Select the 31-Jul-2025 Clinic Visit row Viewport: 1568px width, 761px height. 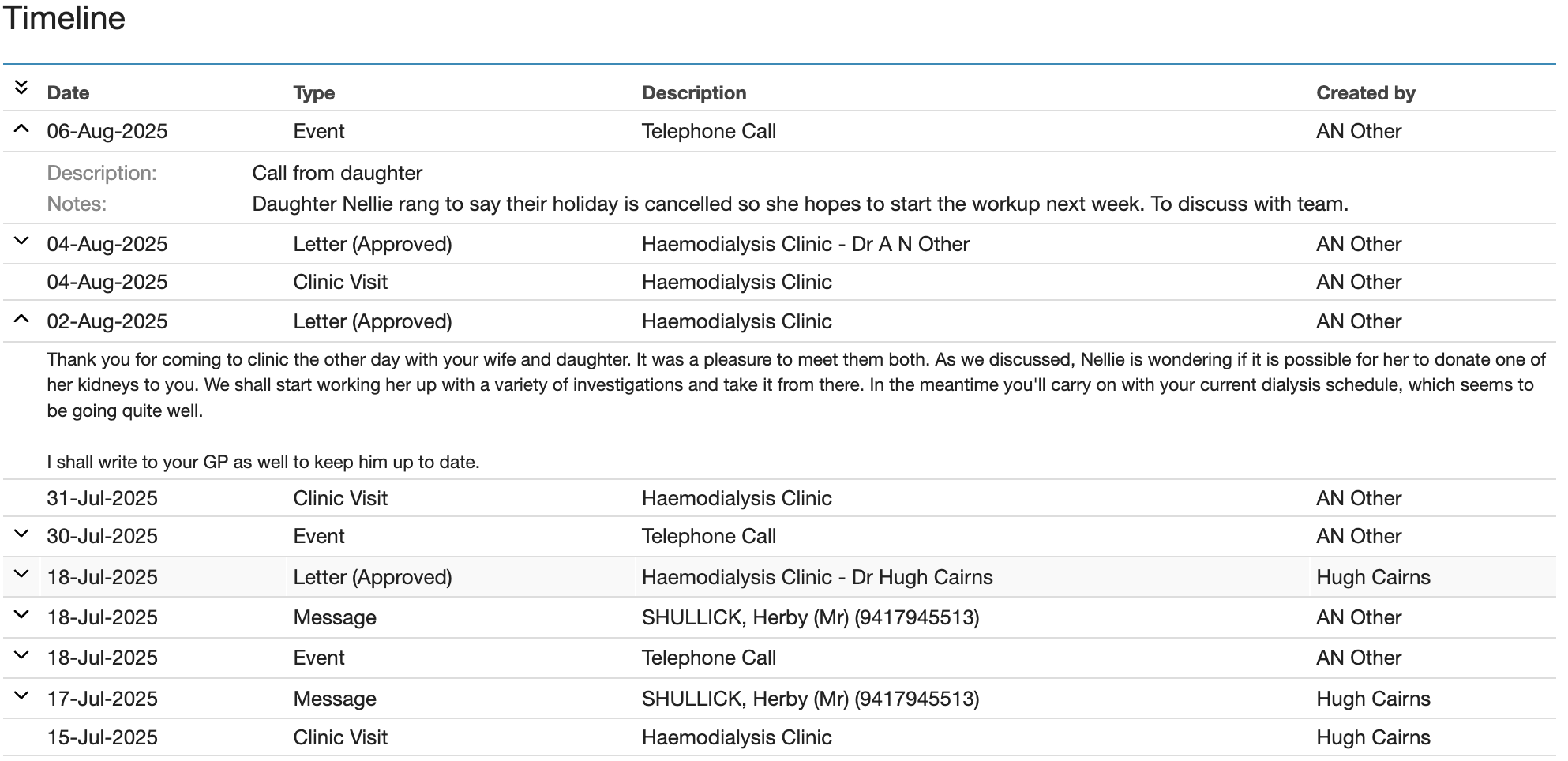(340, 498)
